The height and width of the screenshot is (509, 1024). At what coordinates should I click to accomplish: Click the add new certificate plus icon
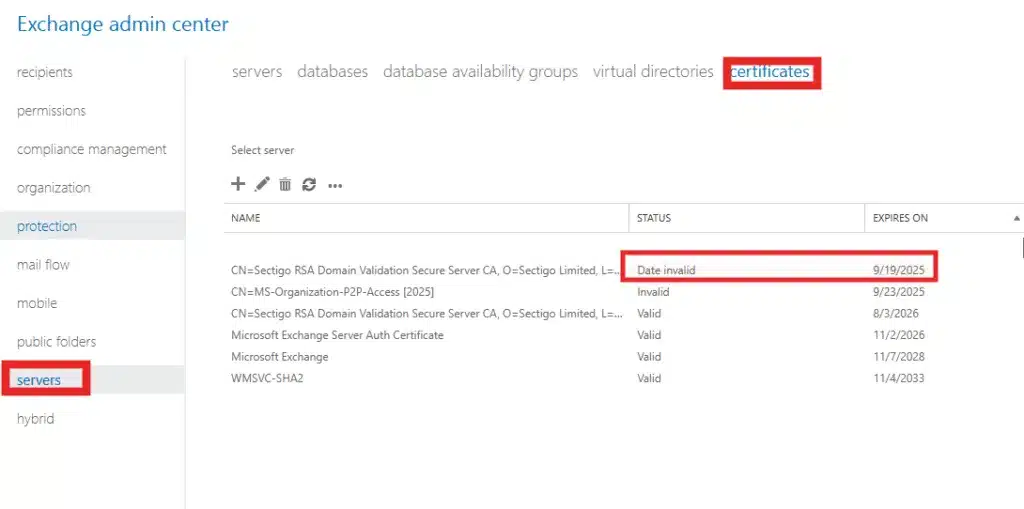pos(238,184)
